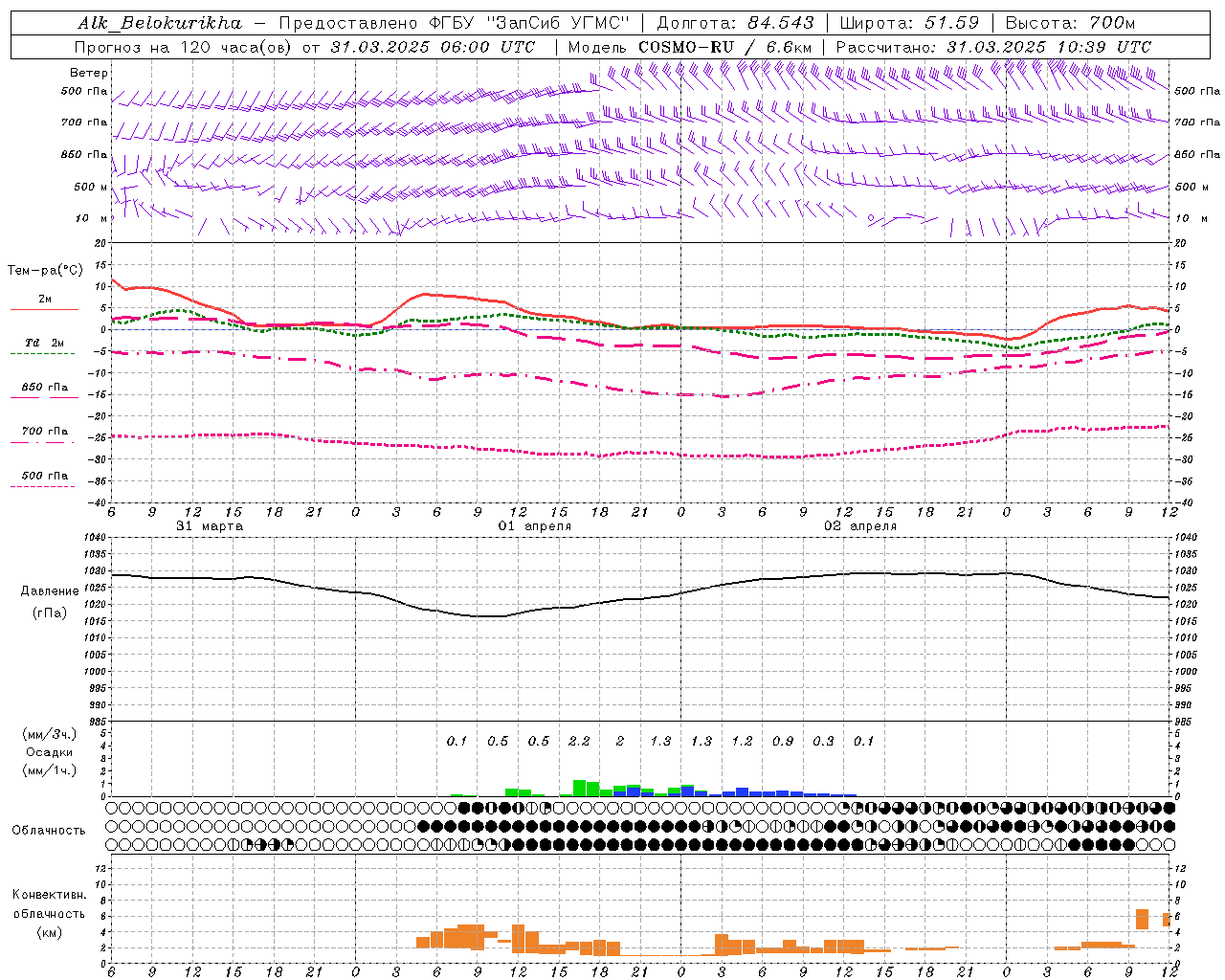The image size is (1225, 980).
Task: Click the tallest green precipitation bar
Action: [x=579, y=788]
